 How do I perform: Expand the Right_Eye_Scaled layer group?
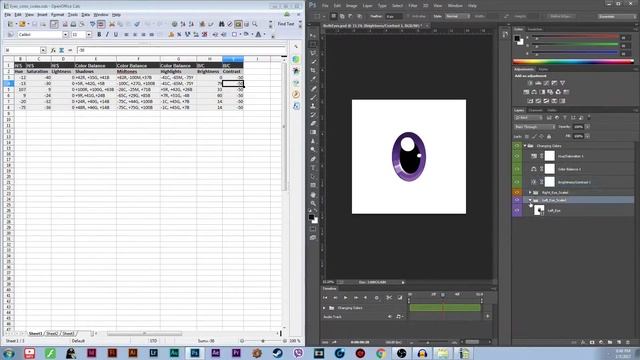[530, 192]
